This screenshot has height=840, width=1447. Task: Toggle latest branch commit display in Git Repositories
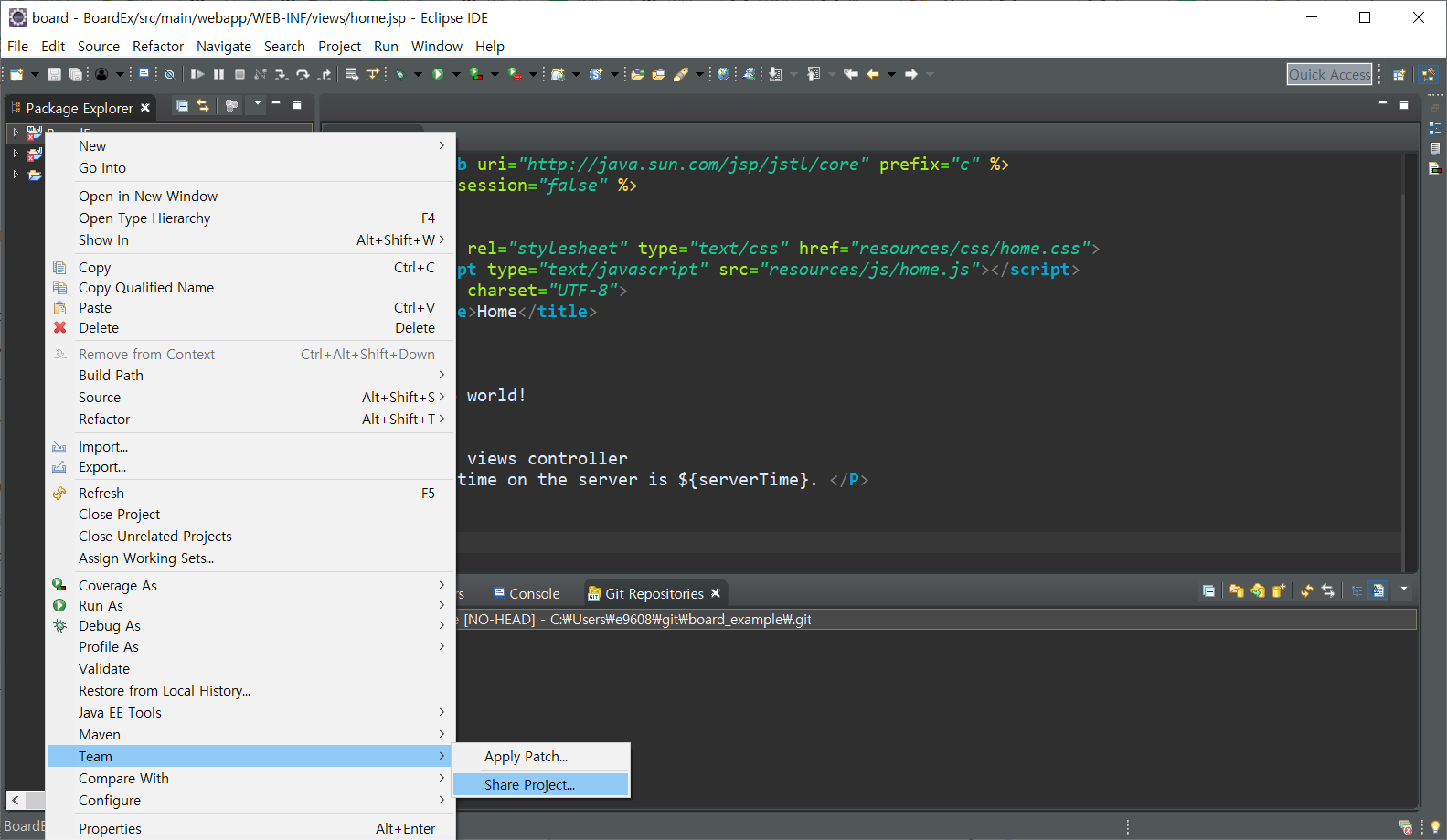pyautogui.click(x=1378, y=590)
